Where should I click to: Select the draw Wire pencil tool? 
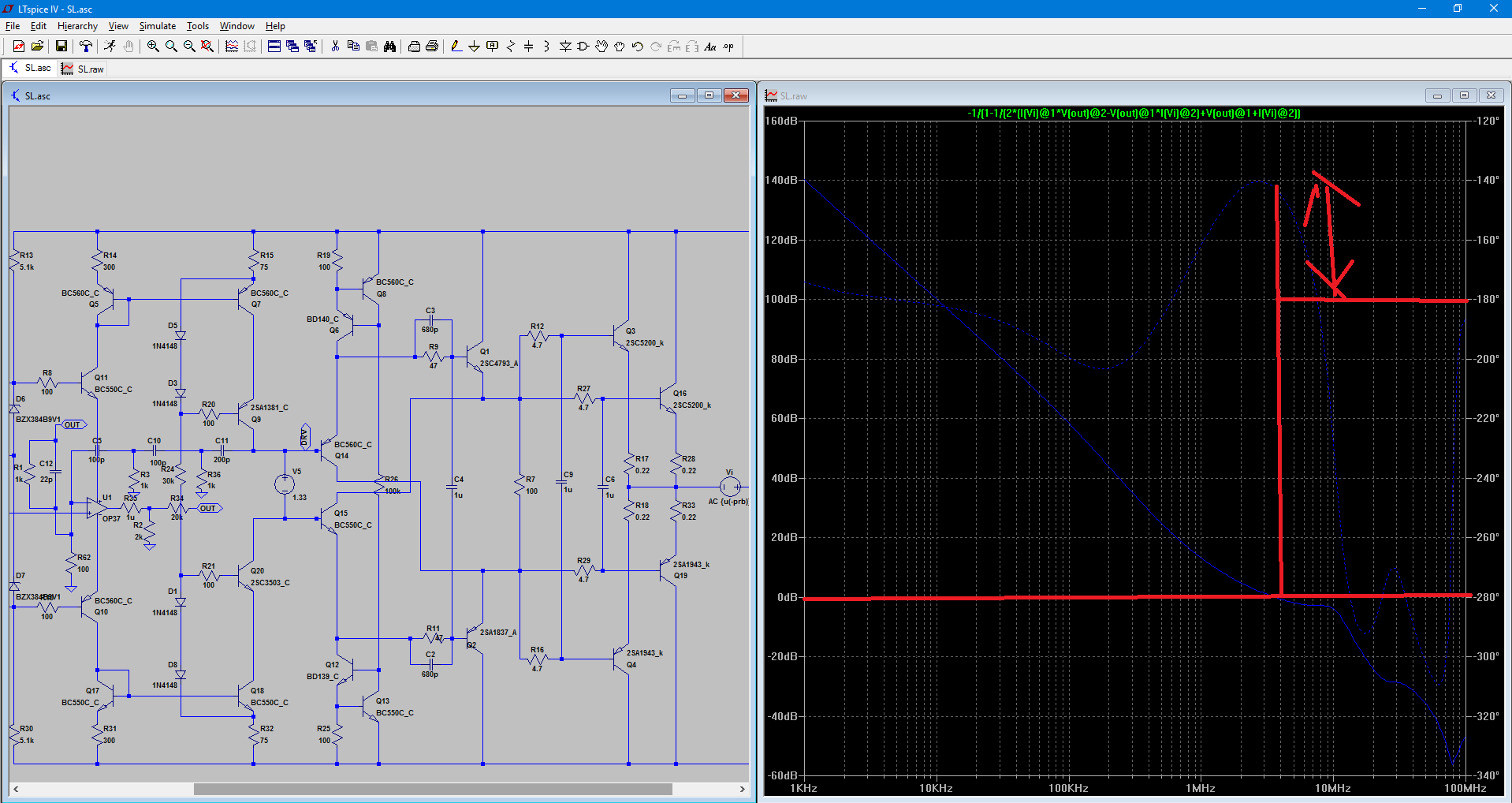coord(456,47)
